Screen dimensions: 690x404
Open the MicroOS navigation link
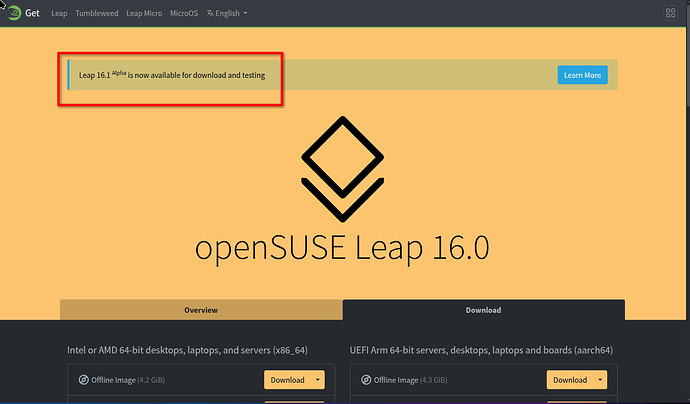click(x=184, y=13)
